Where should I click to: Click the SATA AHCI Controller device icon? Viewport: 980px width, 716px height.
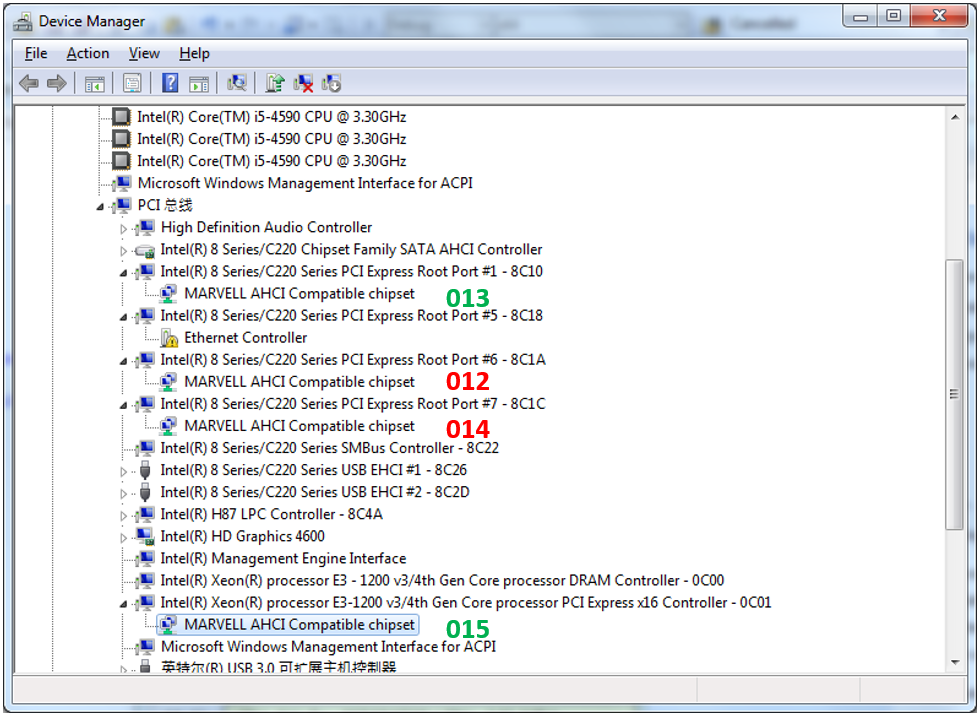click(145, 250)
